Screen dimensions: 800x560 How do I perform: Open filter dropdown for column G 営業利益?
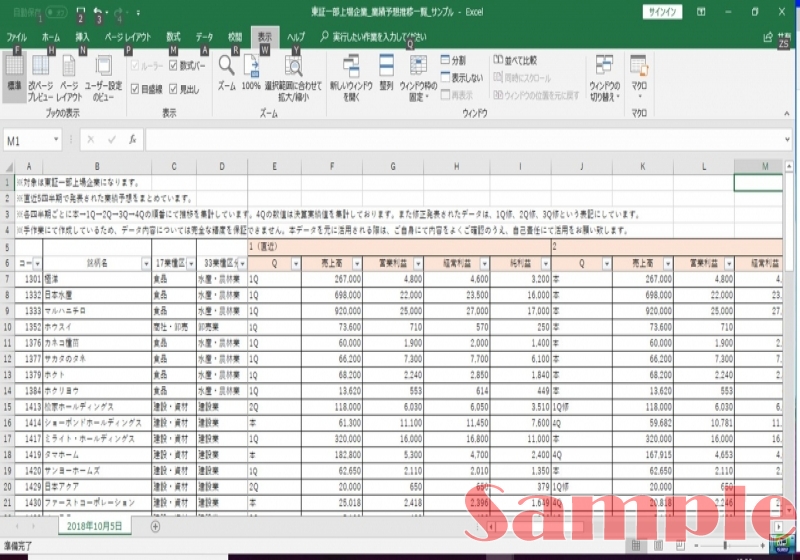(418, 264)
